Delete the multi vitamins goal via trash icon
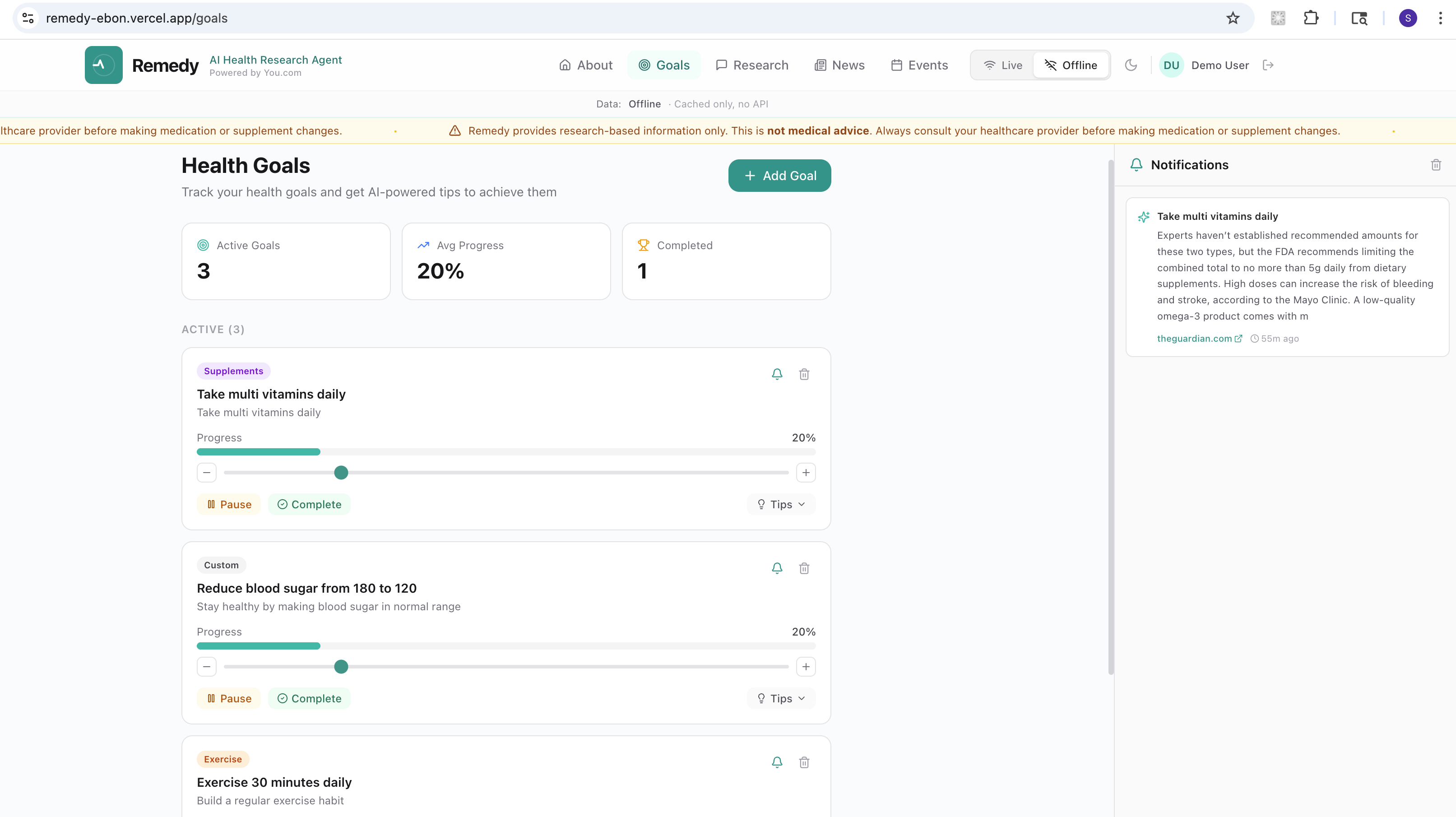1456x817 pixels. point(804,374)
